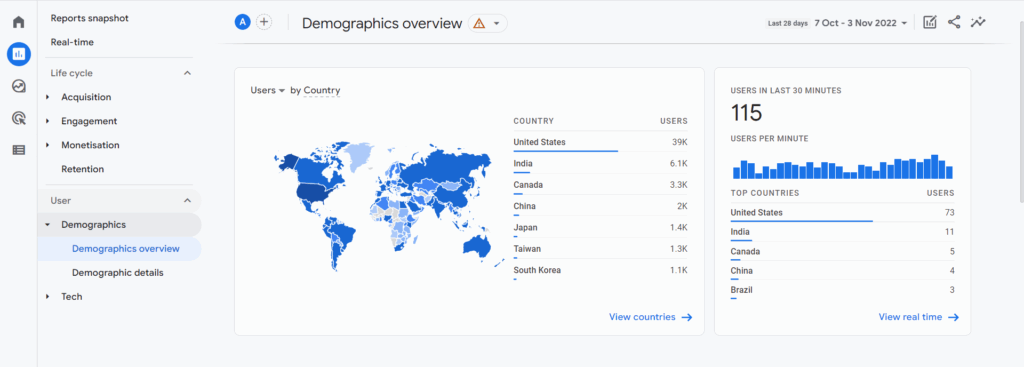Click the United States row with 39K users
The height and width of the screenshot is (367, 1024).
pos(600,142)
